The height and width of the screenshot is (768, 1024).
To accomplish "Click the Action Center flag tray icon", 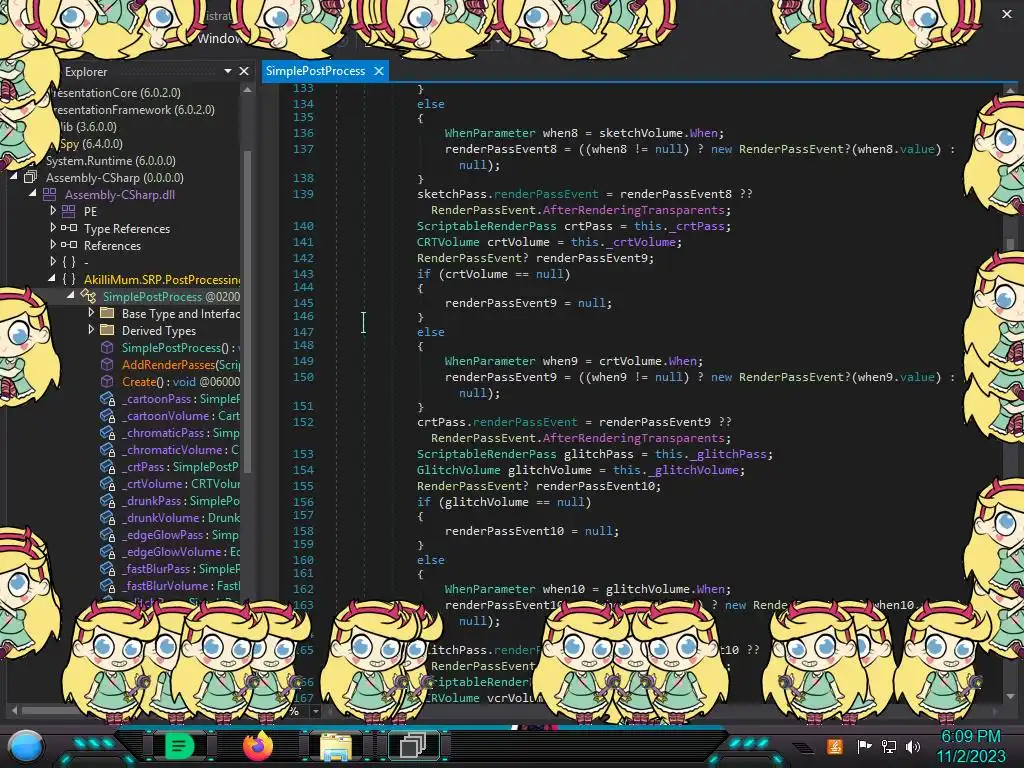I will tap(863, 746).
